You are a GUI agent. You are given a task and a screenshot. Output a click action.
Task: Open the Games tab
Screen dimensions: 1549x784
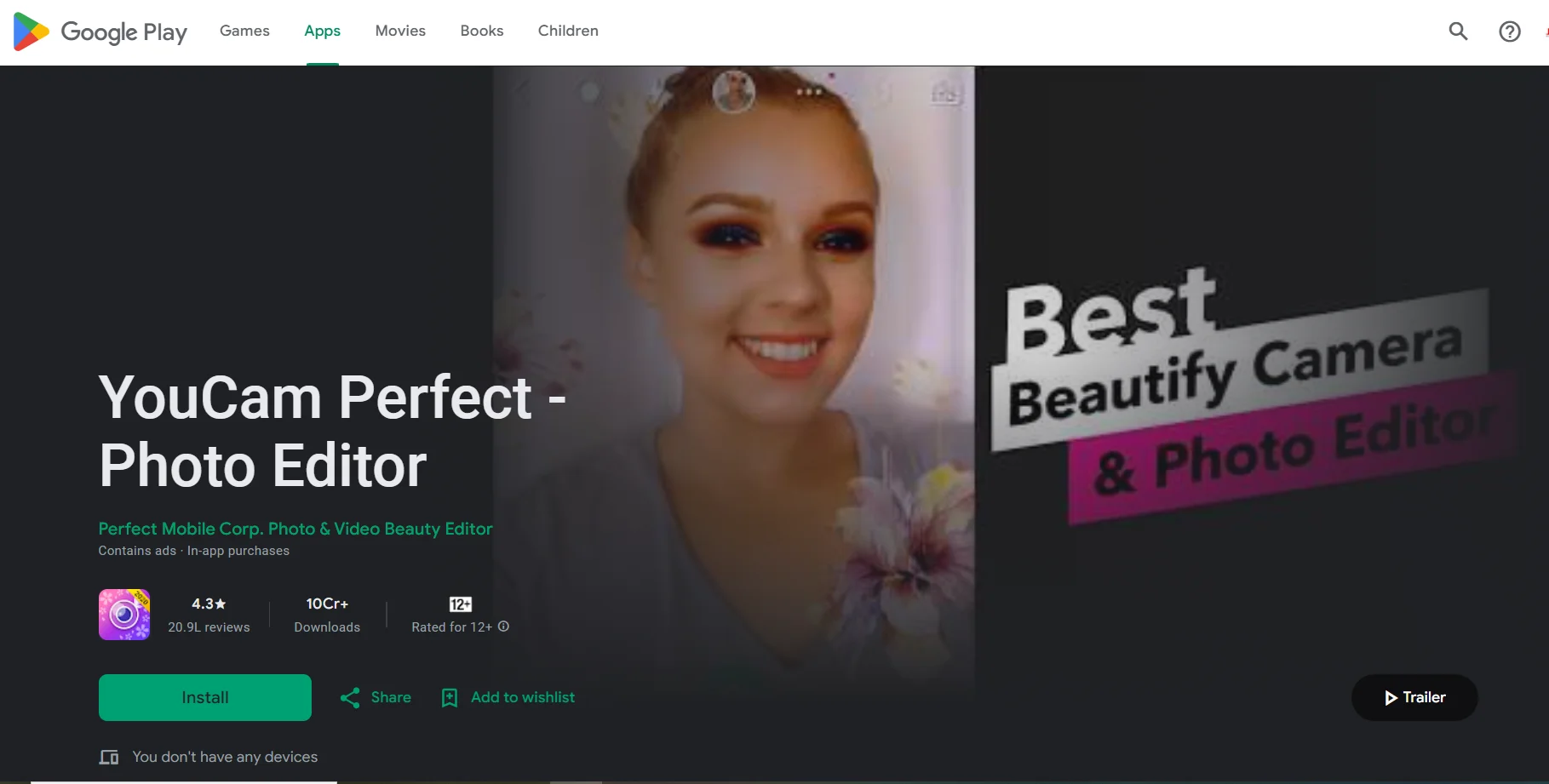pos(244,31)
